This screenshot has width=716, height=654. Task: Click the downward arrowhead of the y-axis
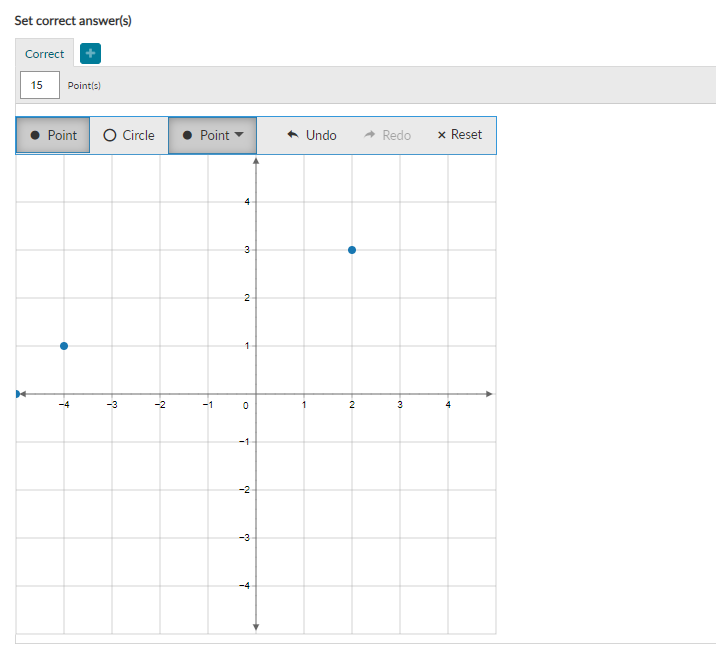pos(256,627)
